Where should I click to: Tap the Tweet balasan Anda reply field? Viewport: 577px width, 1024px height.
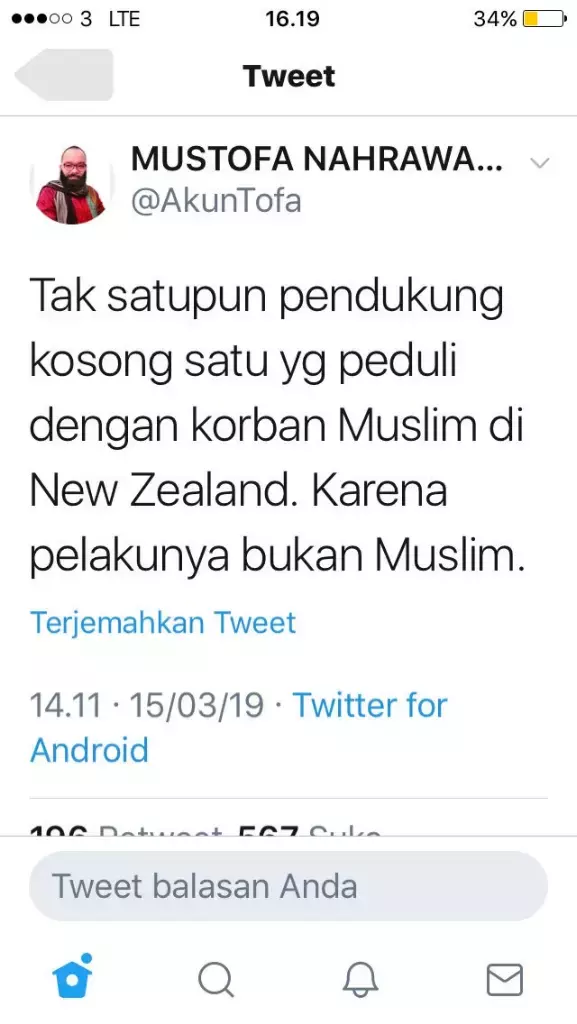[x=288, y=885]
